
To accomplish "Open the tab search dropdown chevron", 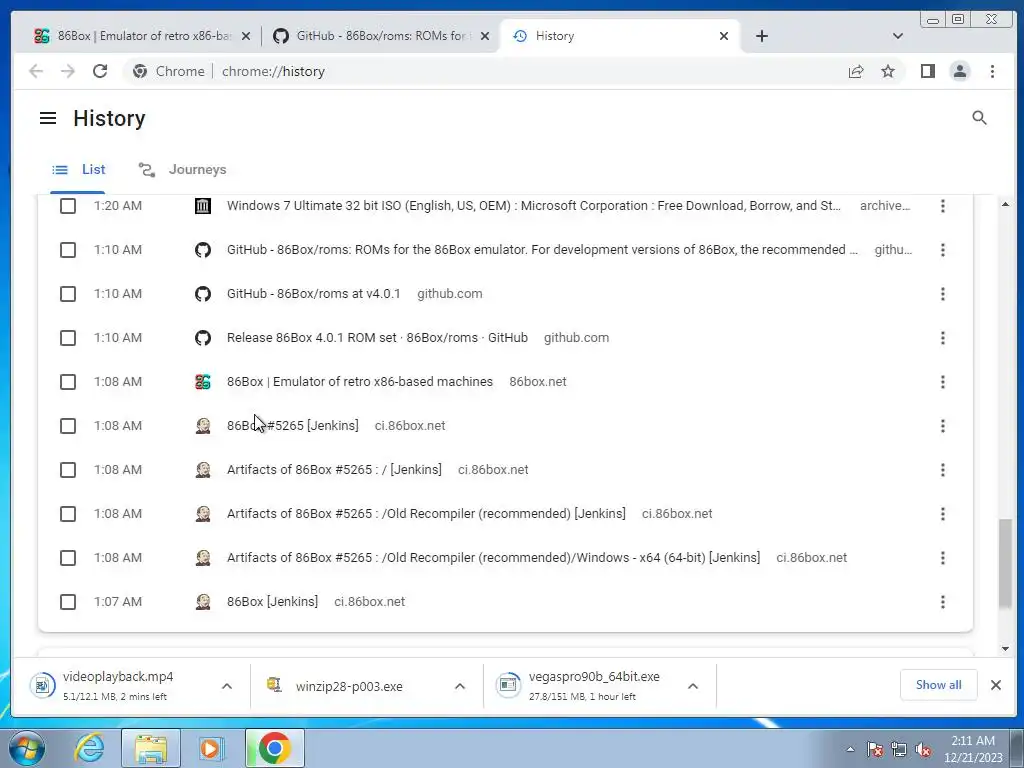I will (898, 36).
